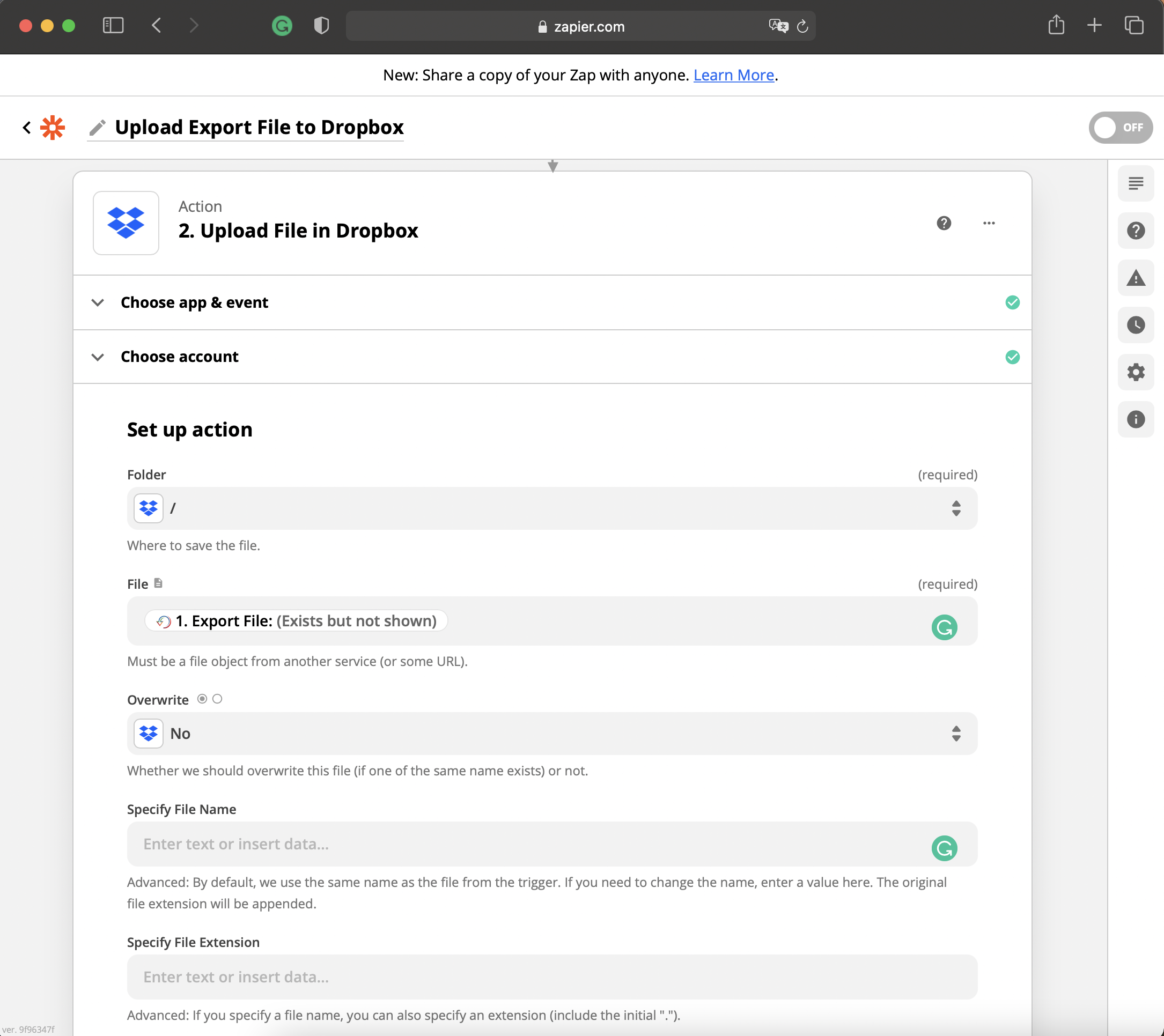Open the step help question mark icon
Image resolution: width=1164 pixels, height=1036 pixels.
coord(944,223)
